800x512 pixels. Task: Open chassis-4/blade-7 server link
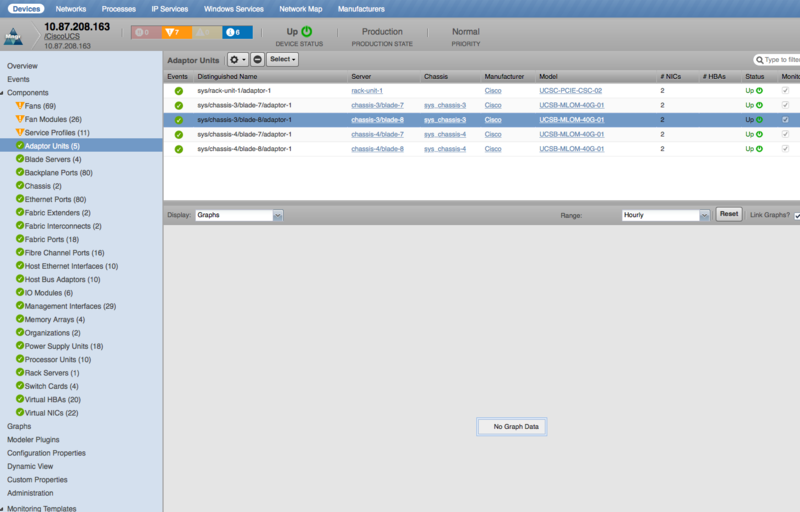pos(378,135)
